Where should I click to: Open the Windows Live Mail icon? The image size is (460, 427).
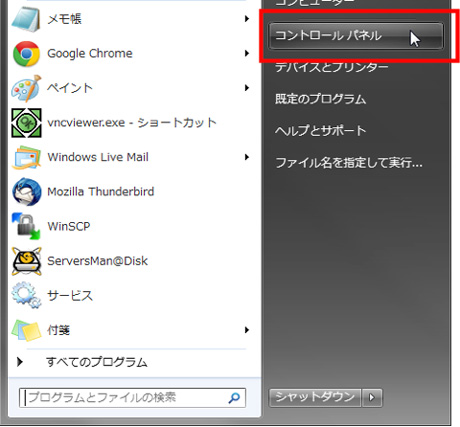pos(26,157)
